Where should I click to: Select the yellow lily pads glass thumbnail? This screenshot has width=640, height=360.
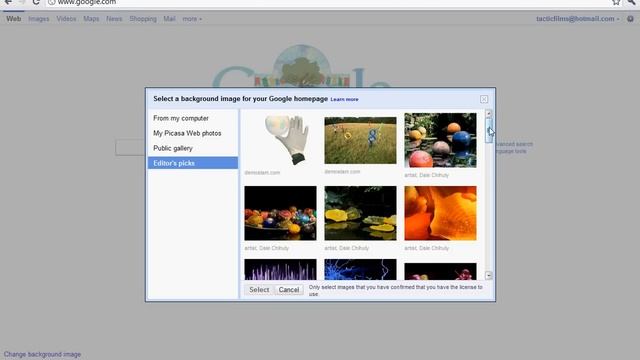pos(360,213)
